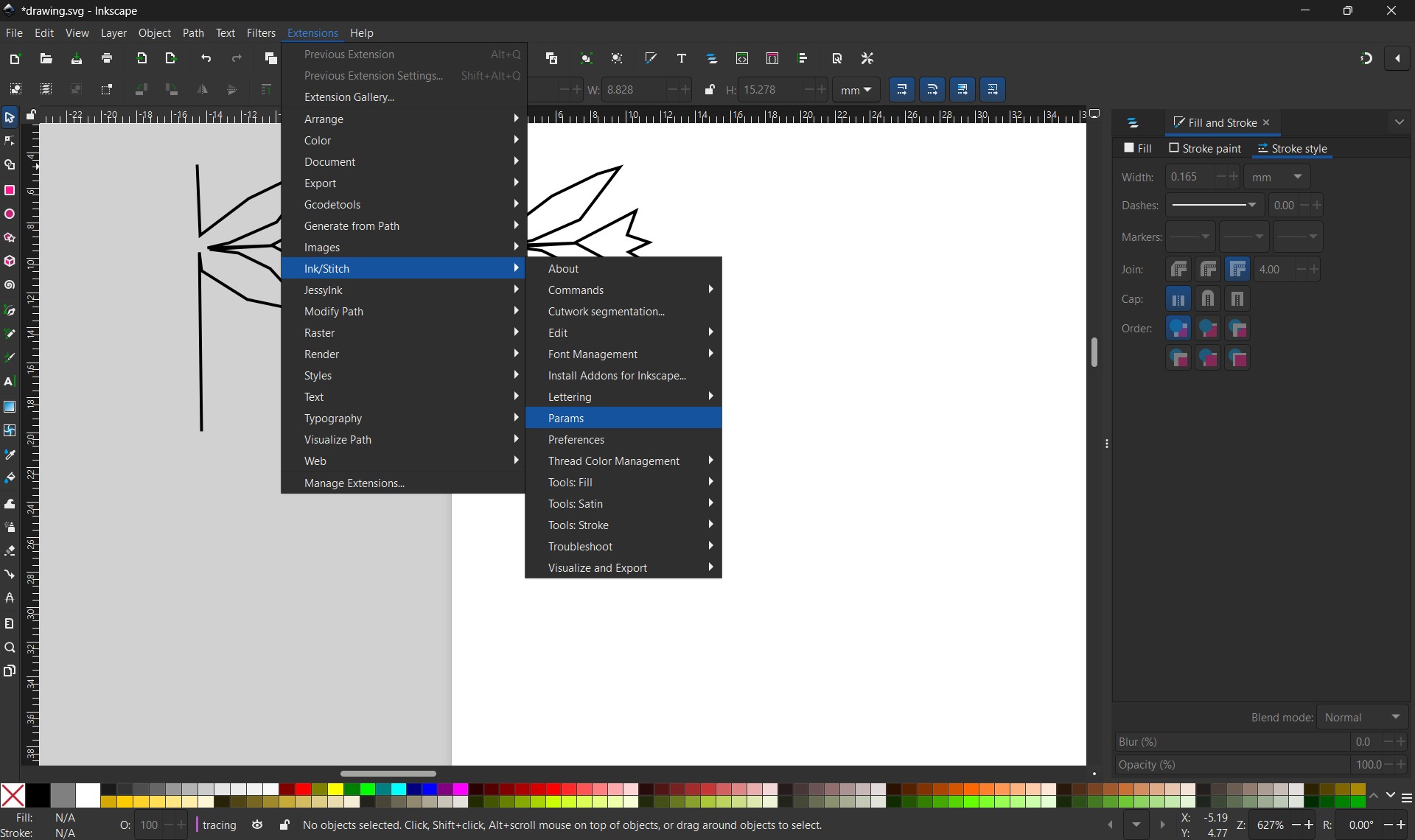
Task: Pick the black palette swatch
Action: click(x=38, y=796)
